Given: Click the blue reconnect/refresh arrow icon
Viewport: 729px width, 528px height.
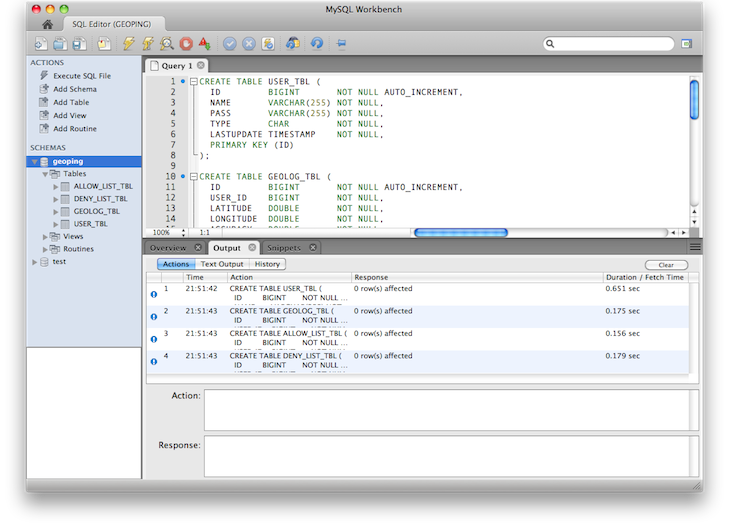Looking at the screenshot, I should coord(316,44).
